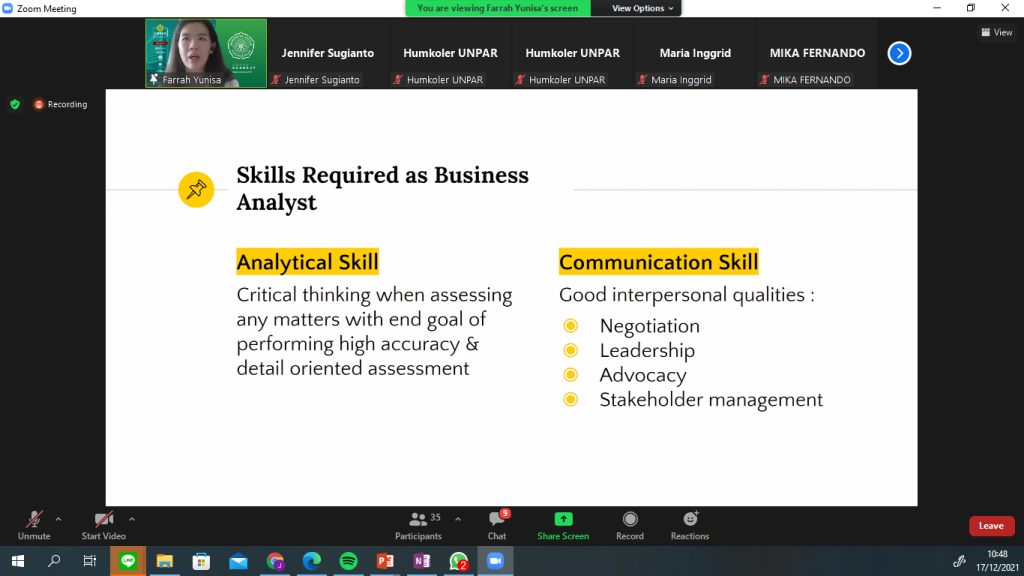1024x576 pixels.
Task: Open the Reactions menu
Action: (x=690, y=524)
